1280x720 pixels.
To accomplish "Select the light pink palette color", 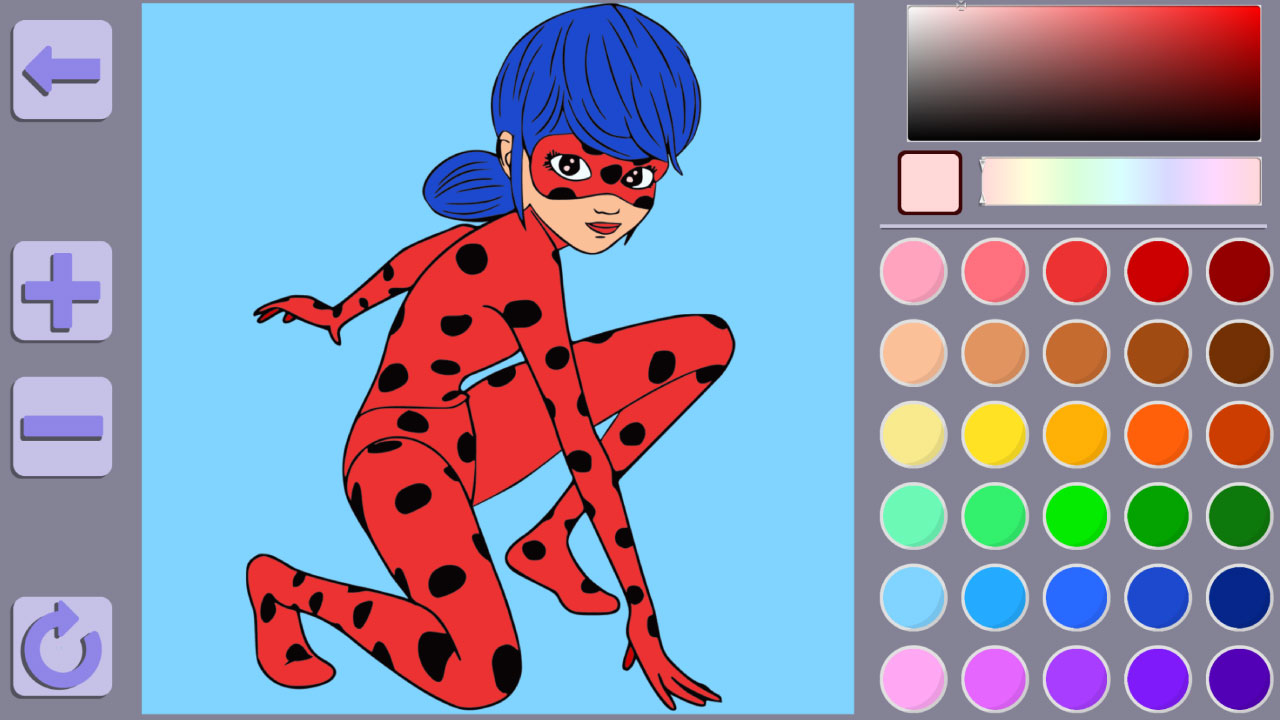I will click(x=913, y=271).
